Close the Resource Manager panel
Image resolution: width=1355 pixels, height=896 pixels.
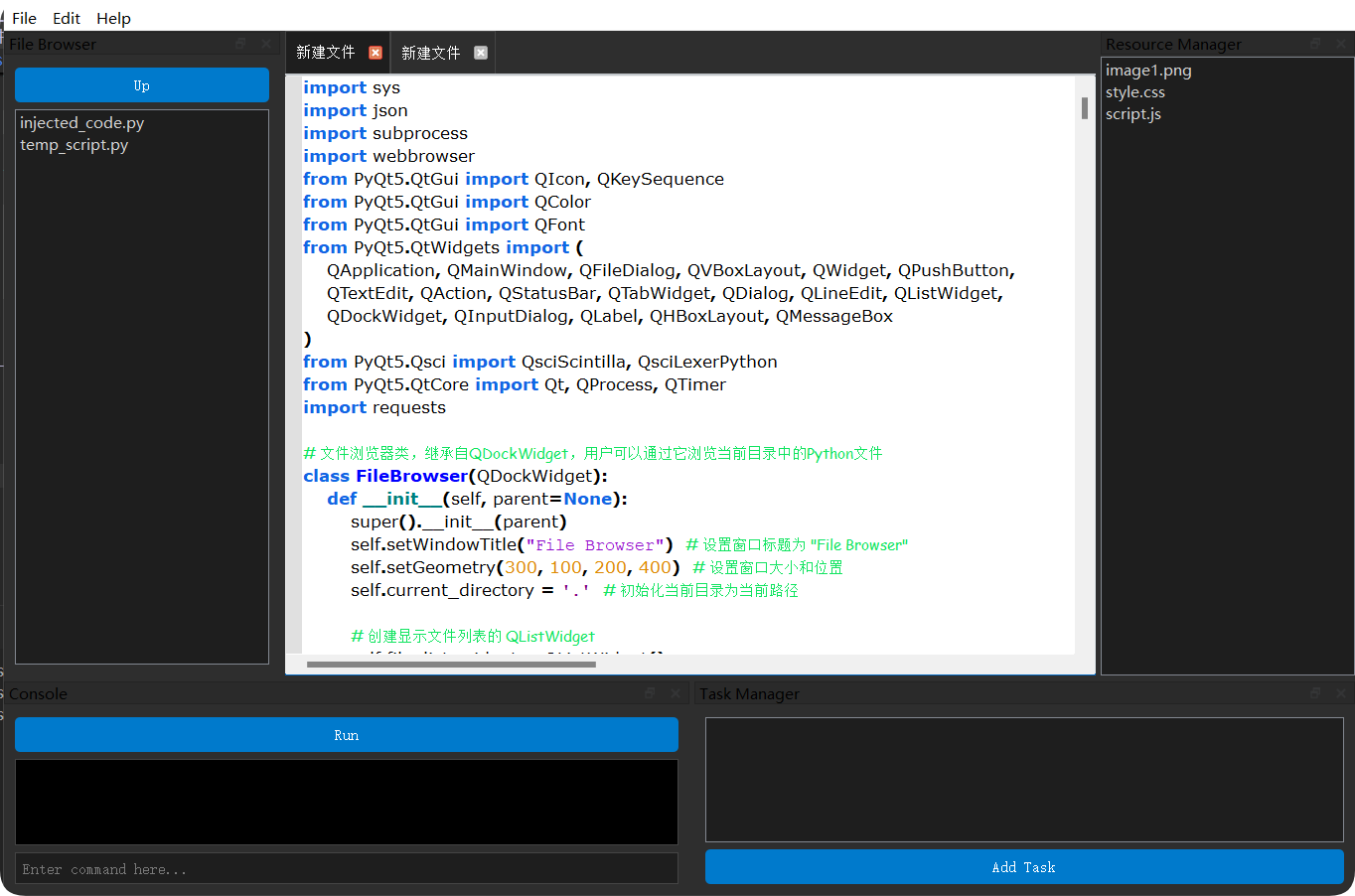(x=1341, y=44)
